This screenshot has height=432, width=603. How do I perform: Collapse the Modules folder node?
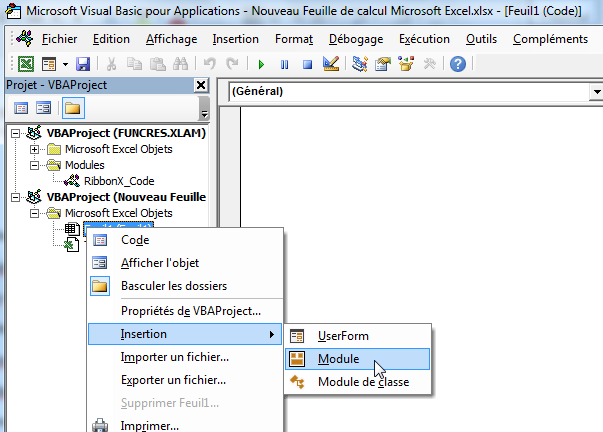click(x=34, y=165)
